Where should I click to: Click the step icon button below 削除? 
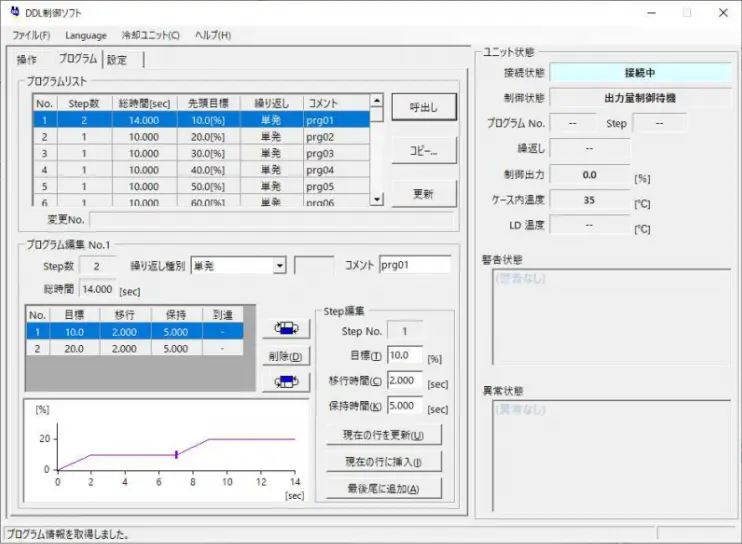coord(285,381)
